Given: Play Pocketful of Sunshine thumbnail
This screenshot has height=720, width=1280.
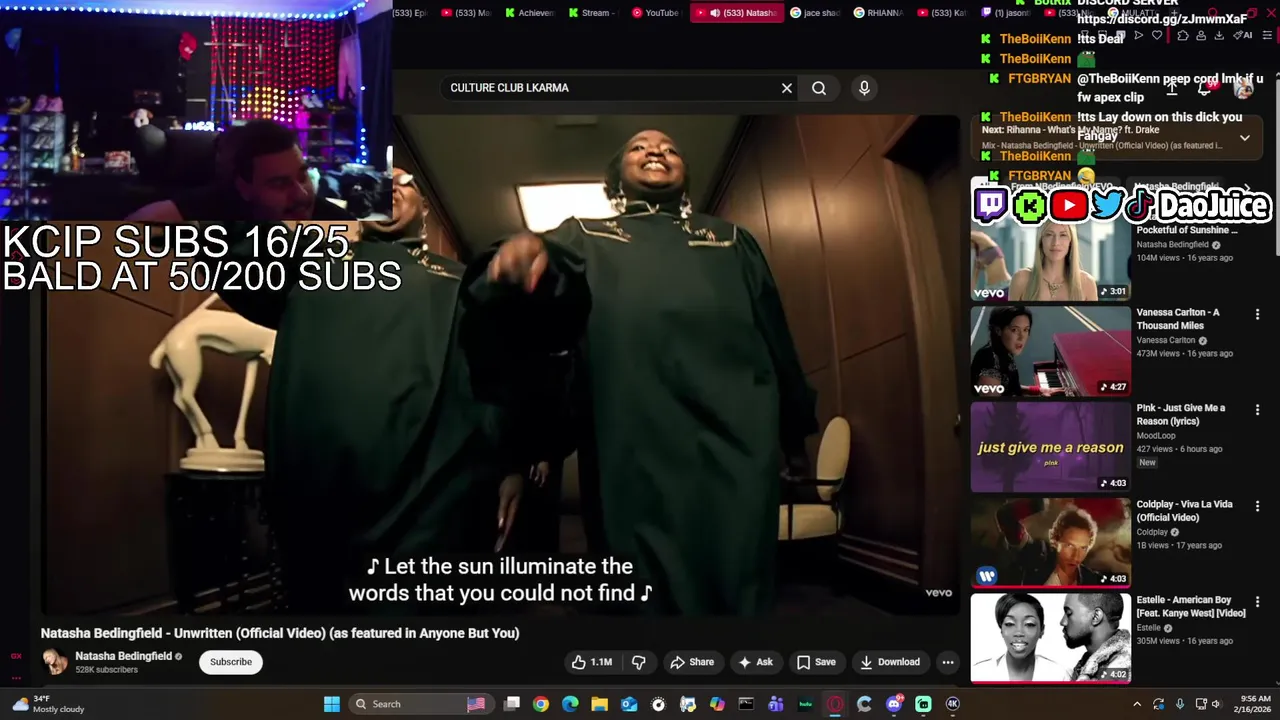Looking at the screenshot, I should (x=1050, y=255).
